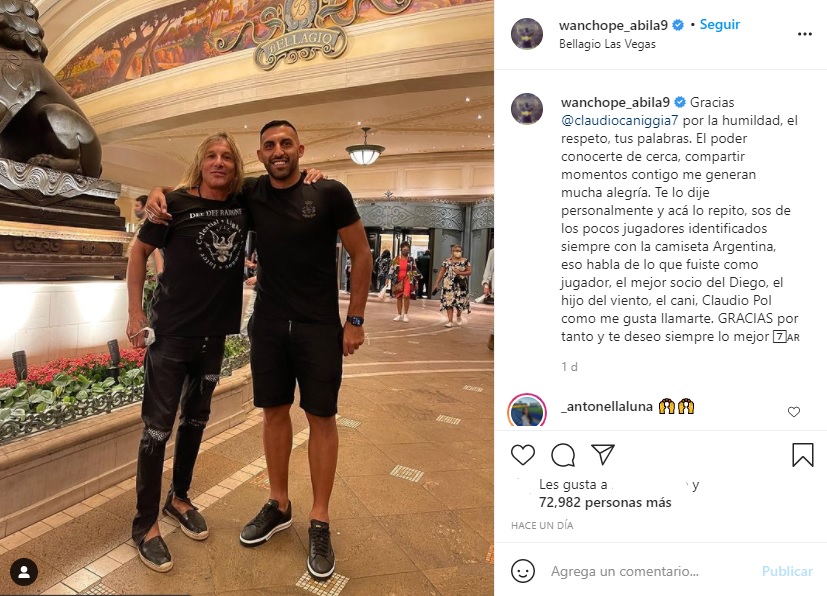Viewport: 827px width, 596px height.
Task: Open emoji picker smiley icon
Action: pos(523,571)
